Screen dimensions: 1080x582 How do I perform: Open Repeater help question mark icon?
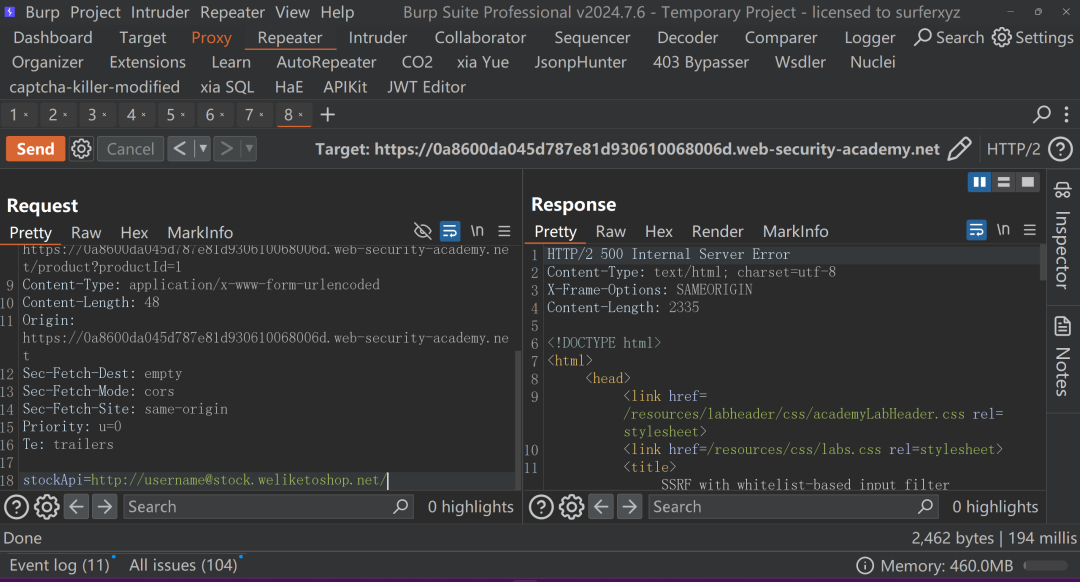(1061, 149)
